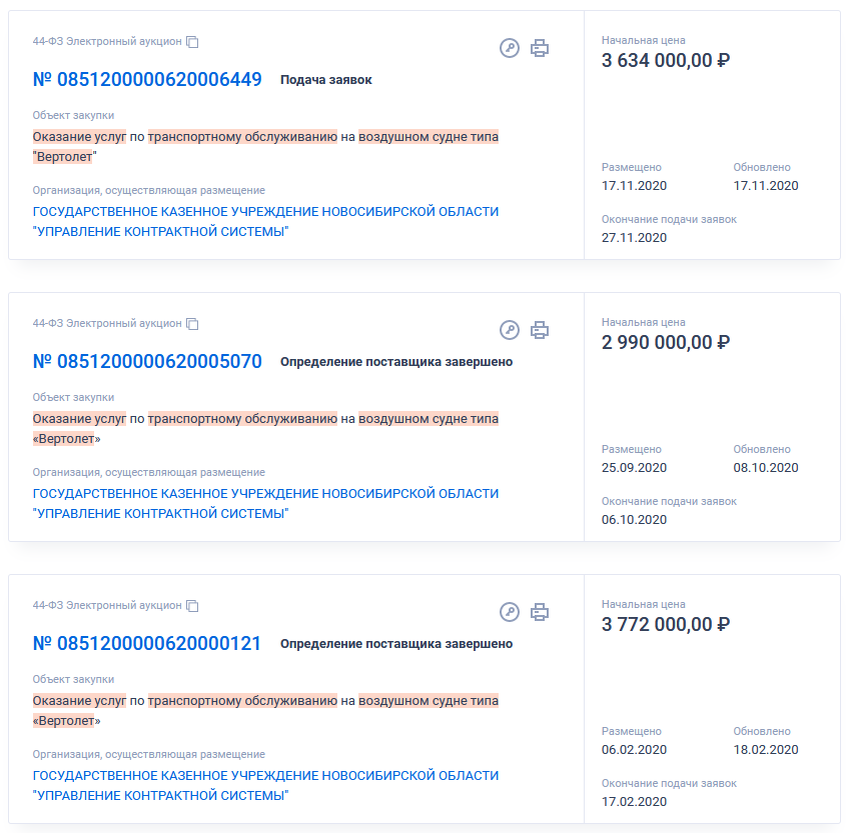The width and height of the screenshot is (846, 833).
Task: Click the print icon for tender 0851200000620006449
Action: (x=539, y=48)
